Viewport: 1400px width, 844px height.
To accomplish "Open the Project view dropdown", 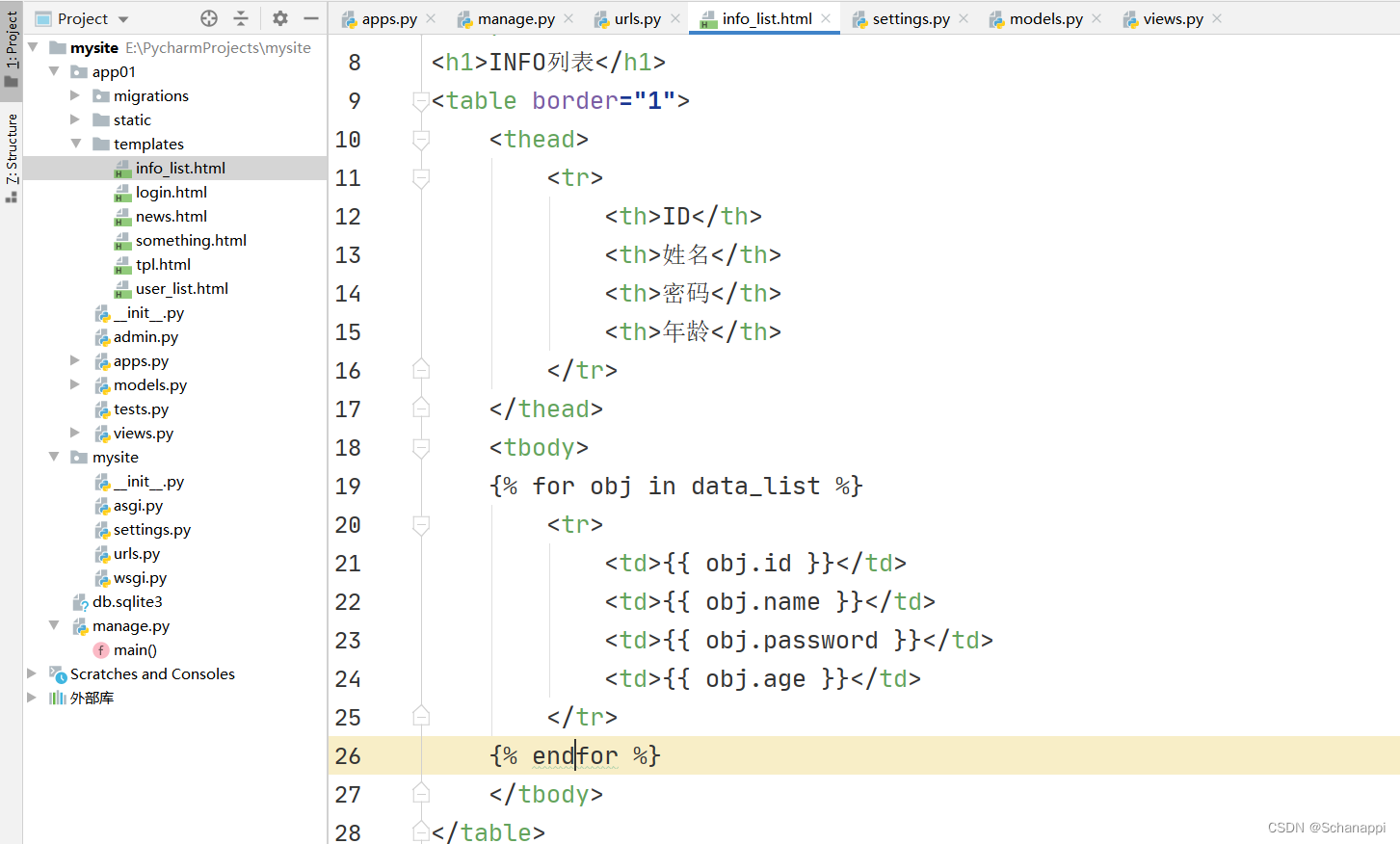I will (123, 19).
